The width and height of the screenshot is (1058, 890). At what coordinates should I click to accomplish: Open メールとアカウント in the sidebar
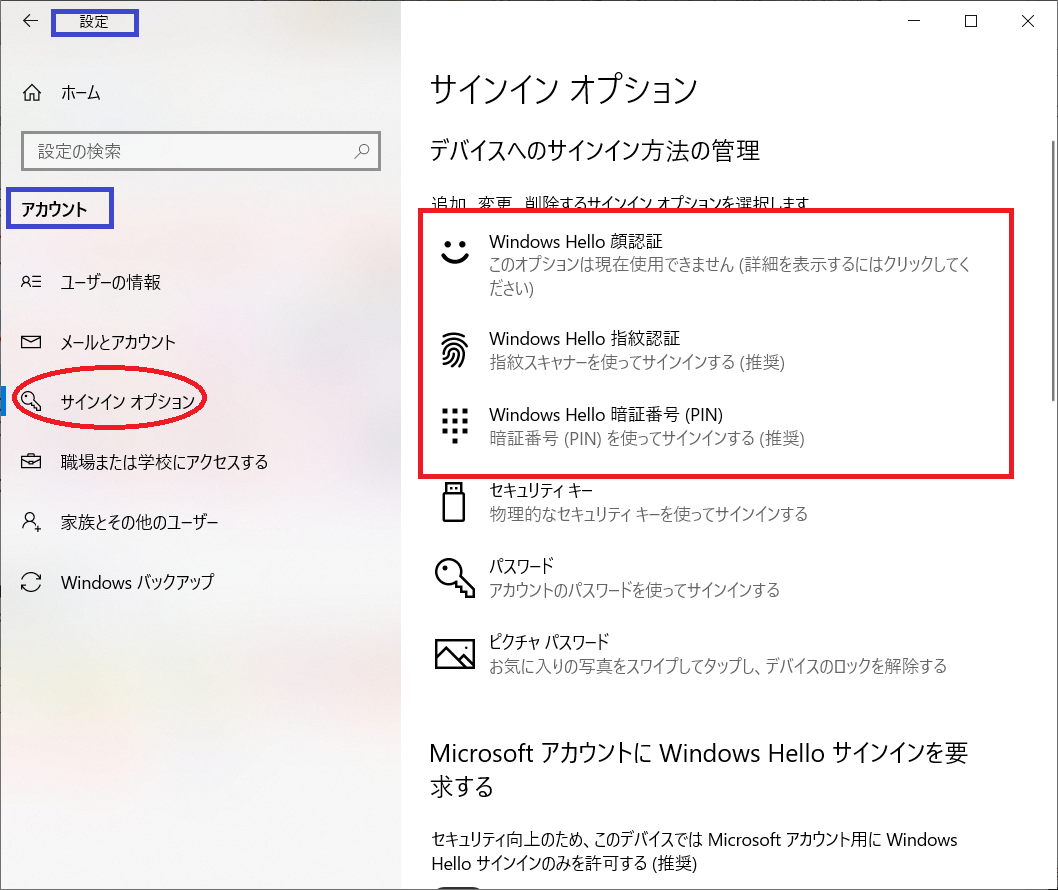[118, 342]
